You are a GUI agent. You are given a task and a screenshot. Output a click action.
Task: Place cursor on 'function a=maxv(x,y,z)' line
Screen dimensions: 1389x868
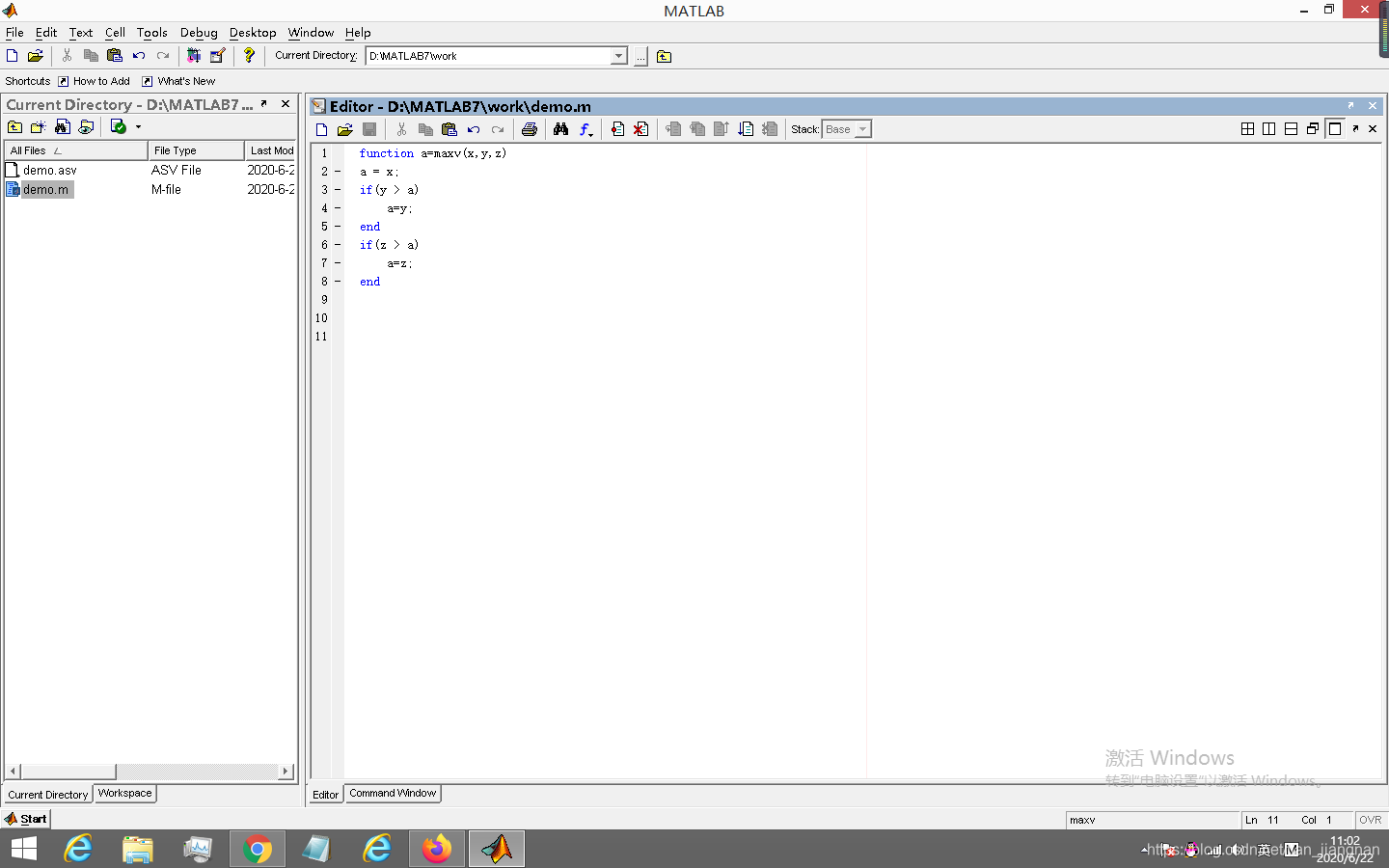click(x=433, y=153)
